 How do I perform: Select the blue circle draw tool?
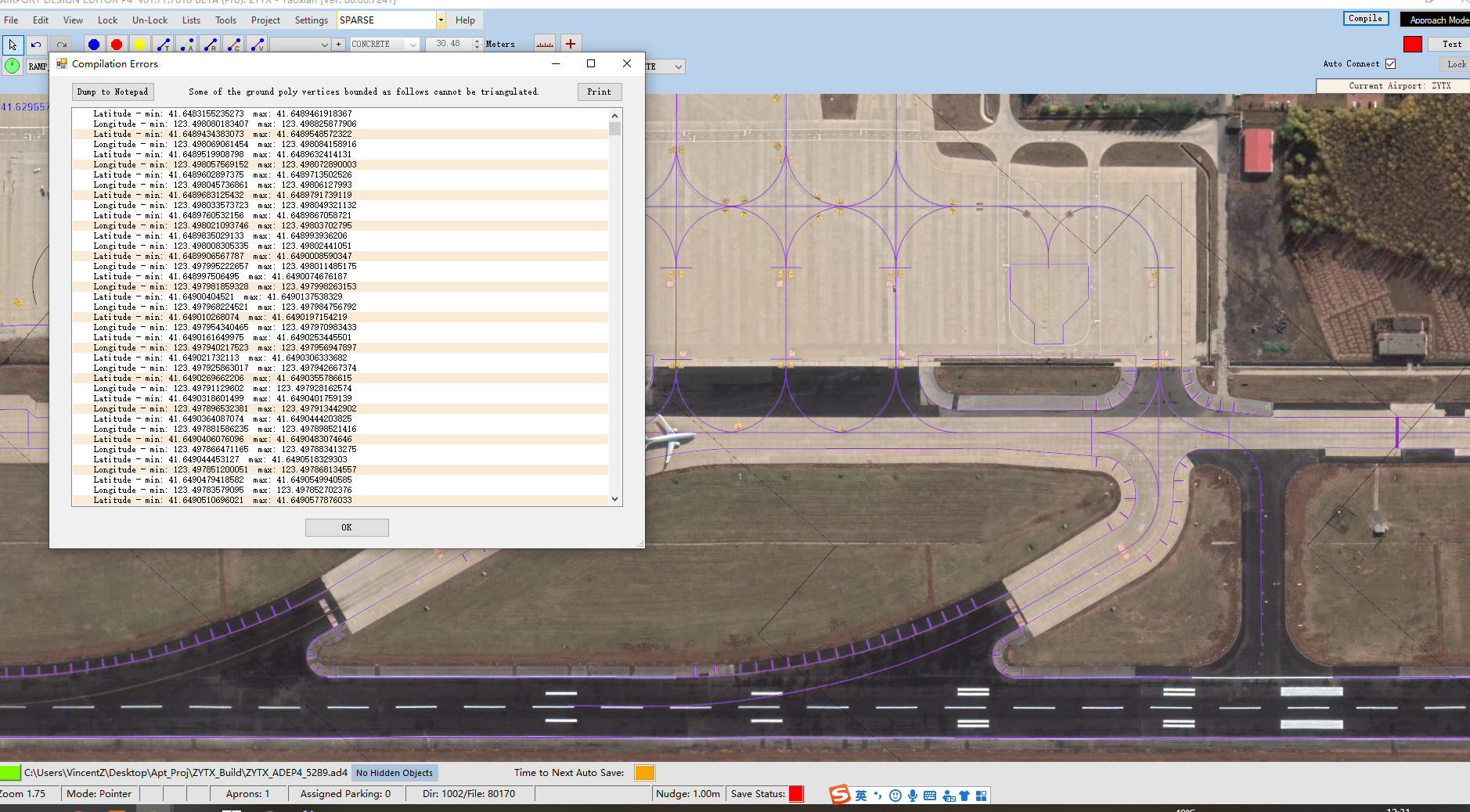94,45
